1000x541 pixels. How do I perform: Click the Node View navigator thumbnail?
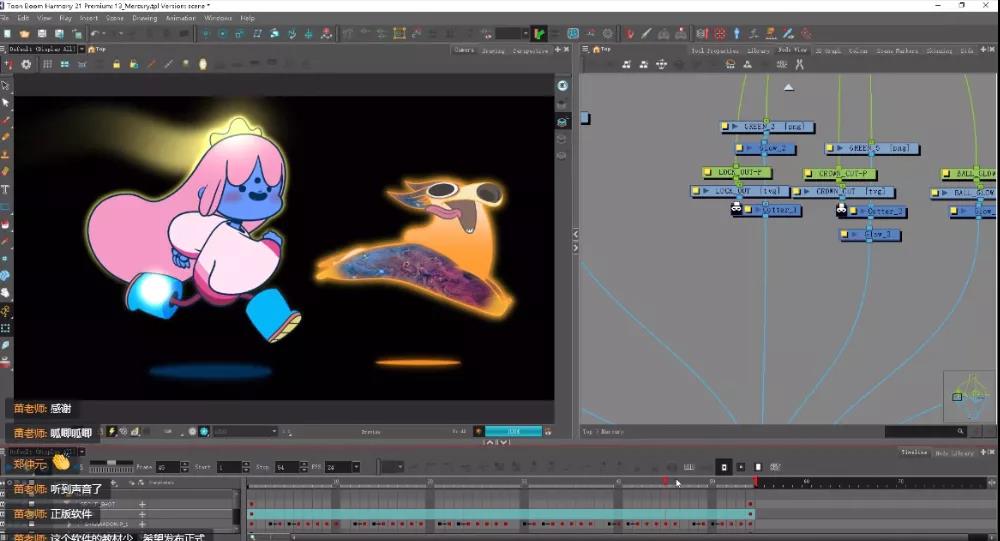pos(969,396)
